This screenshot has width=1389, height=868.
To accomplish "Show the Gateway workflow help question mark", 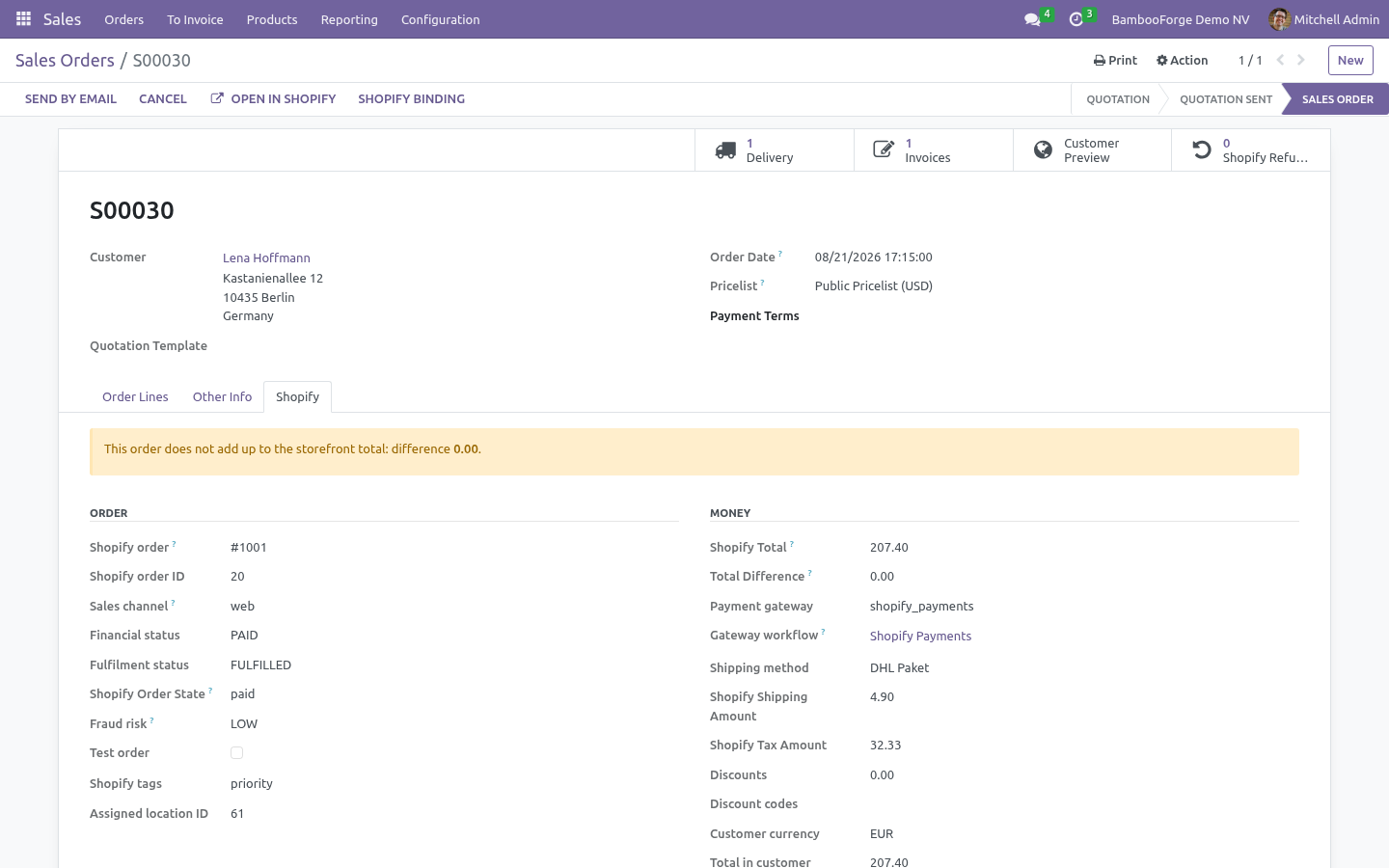I will (x=823, y=632).
